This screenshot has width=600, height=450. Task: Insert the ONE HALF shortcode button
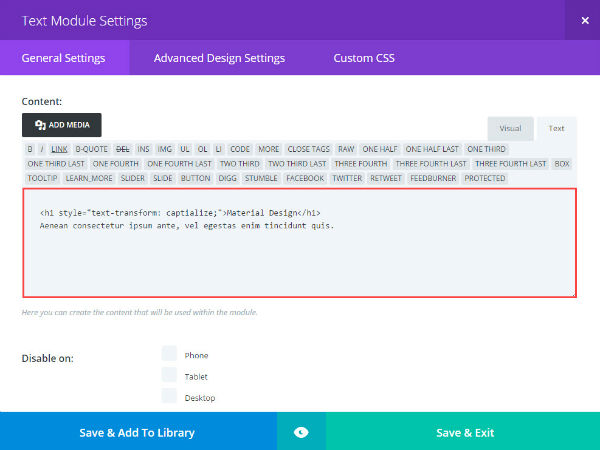click(x=380, y=149)
